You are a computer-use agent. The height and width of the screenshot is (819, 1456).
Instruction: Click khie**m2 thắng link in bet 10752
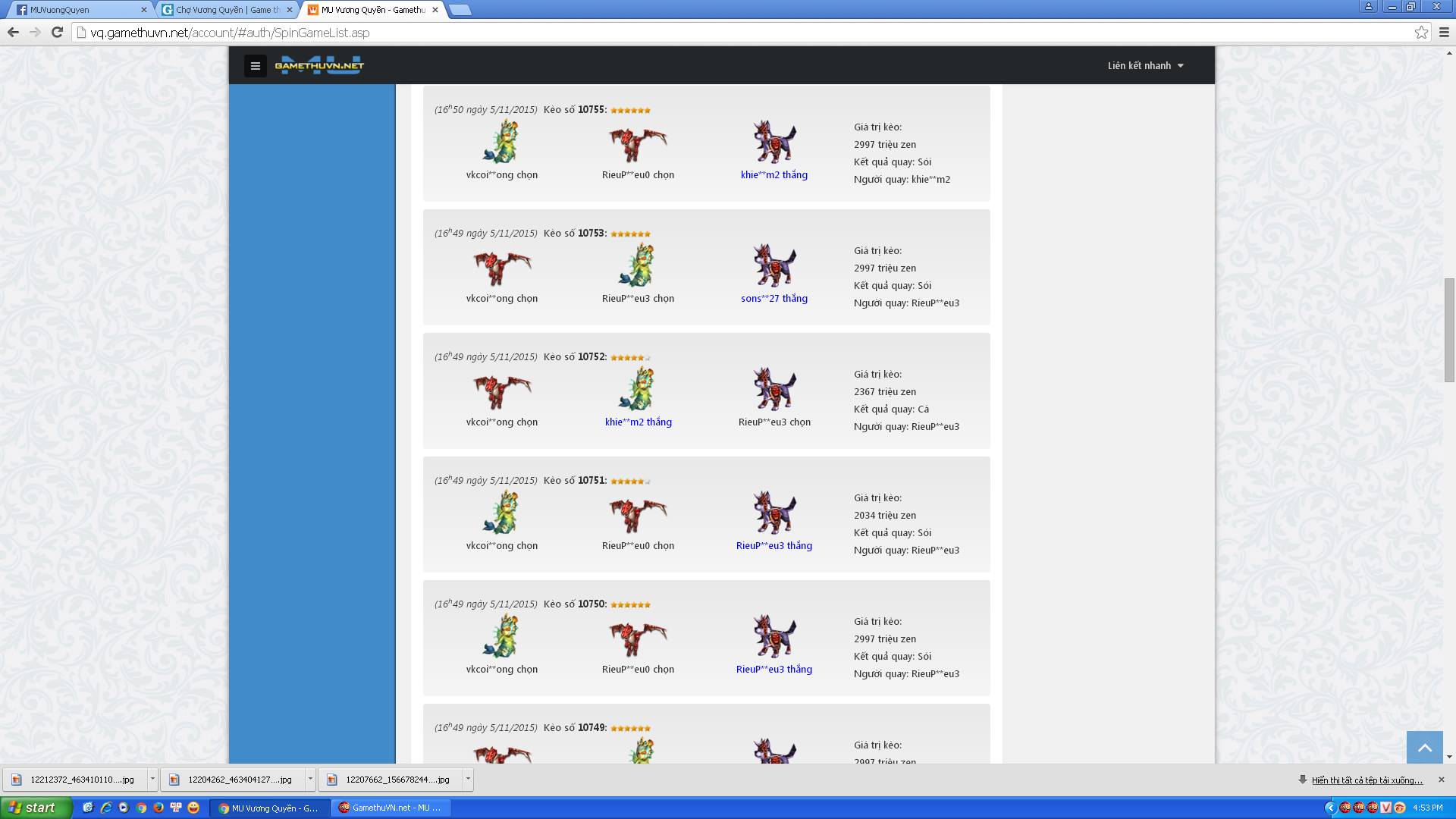click(x=639, y=422)
